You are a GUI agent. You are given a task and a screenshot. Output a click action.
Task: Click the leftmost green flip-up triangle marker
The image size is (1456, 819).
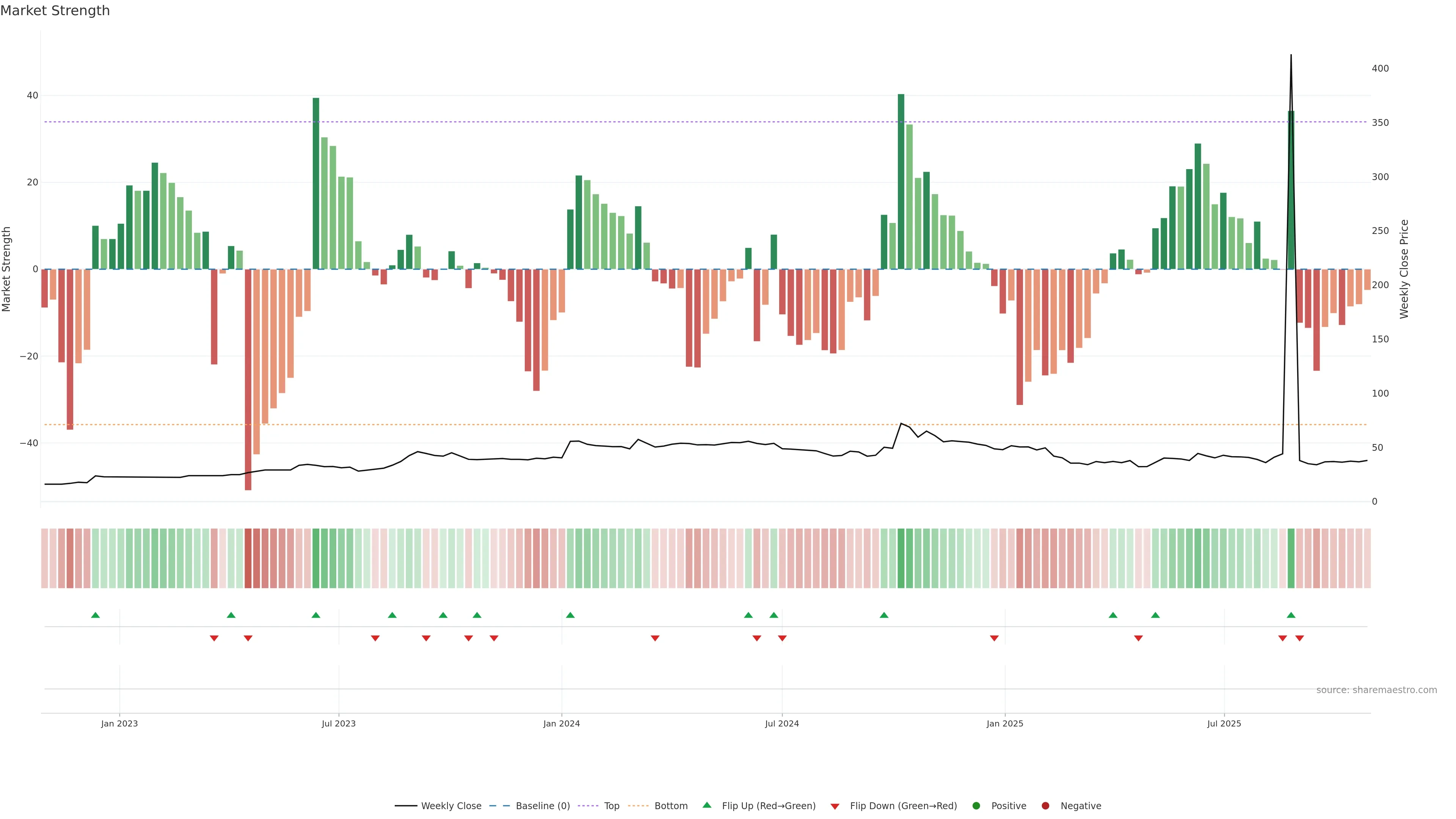pos(96,615)
